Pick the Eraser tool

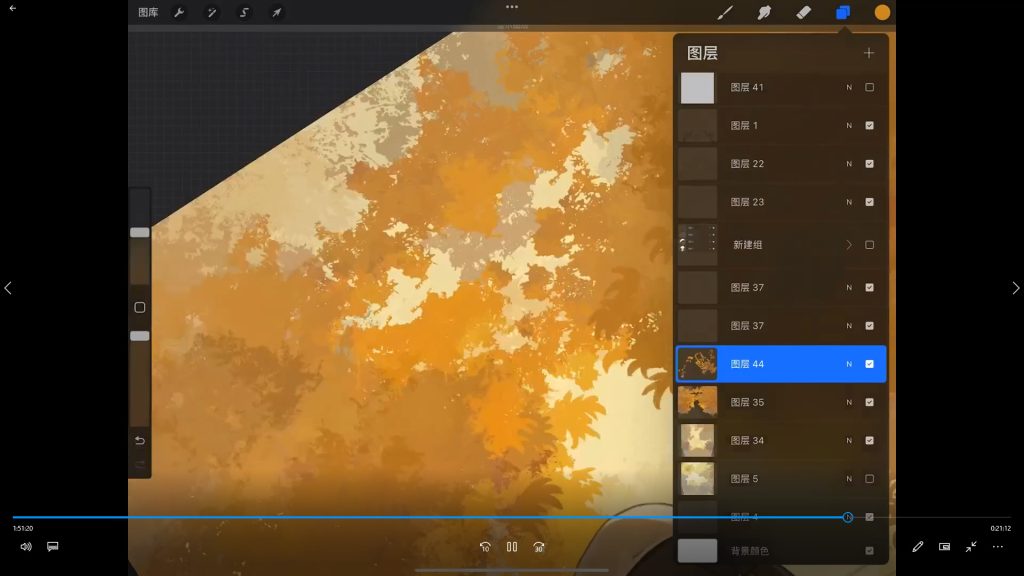point(803,13)
